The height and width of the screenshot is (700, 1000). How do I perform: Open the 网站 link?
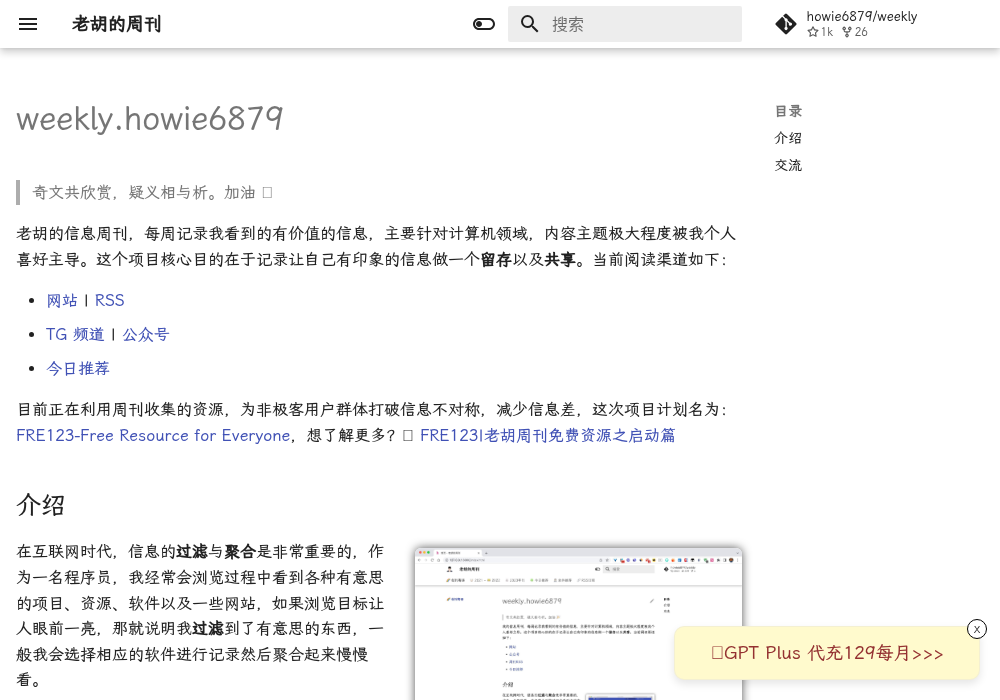point(62,300)
